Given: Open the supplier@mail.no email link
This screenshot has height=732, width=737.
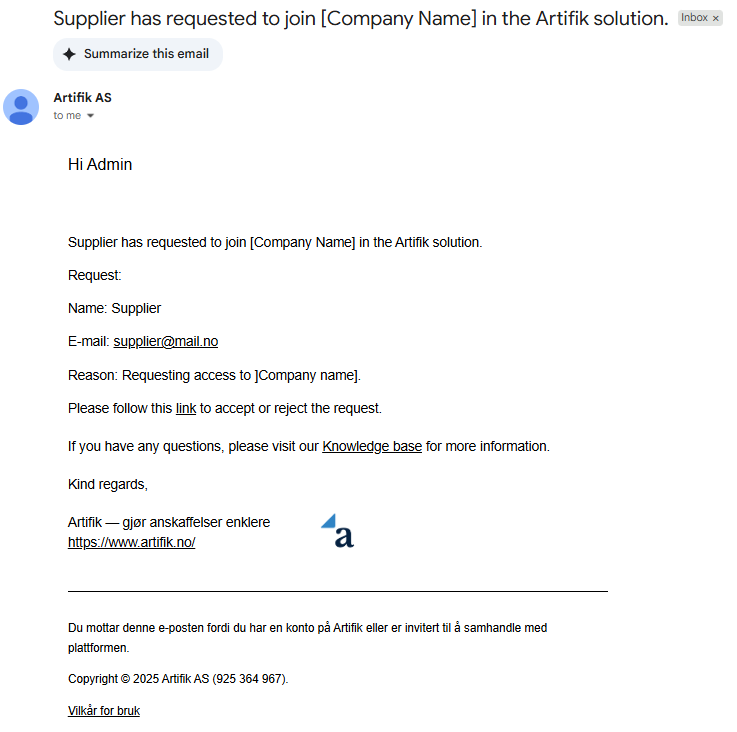Looking at the screenshot, I should 165,341.
